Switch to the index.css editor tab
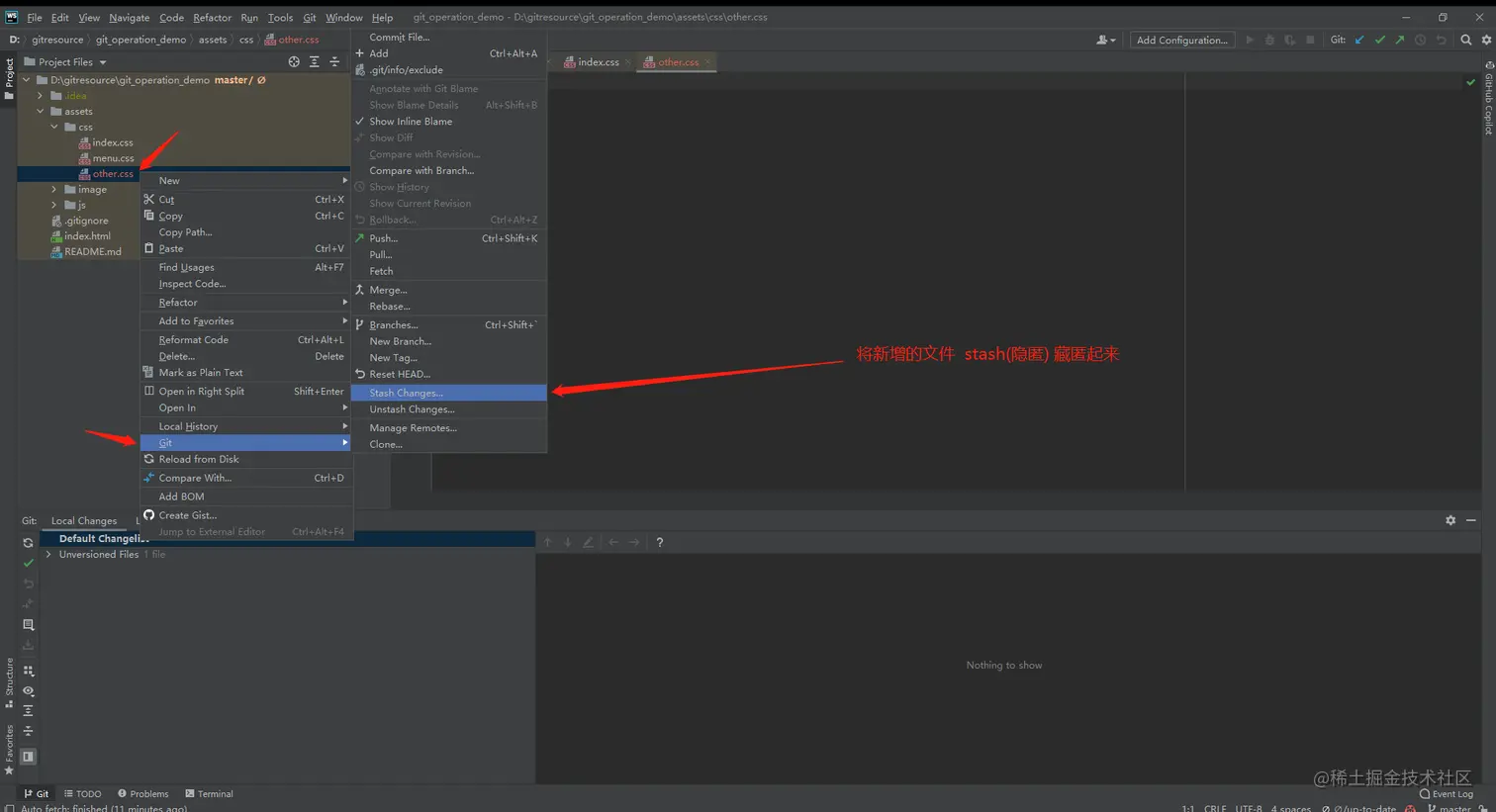 click(x=598, y=61)
